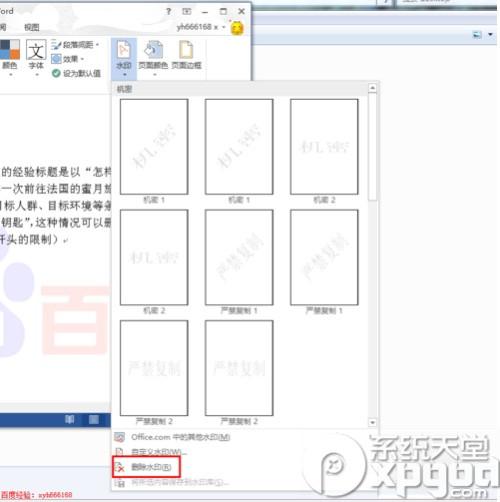Click the Word Help question mark icon

pyautogui.click(x=169, y=12)
